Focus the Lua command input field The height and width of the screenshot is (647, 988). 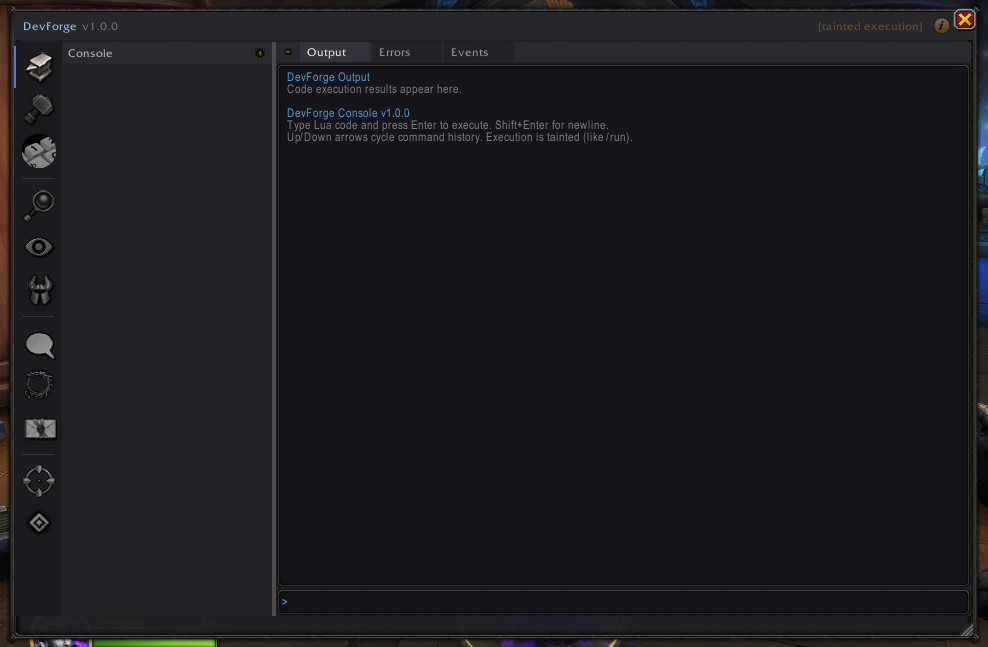coord(622,601)
